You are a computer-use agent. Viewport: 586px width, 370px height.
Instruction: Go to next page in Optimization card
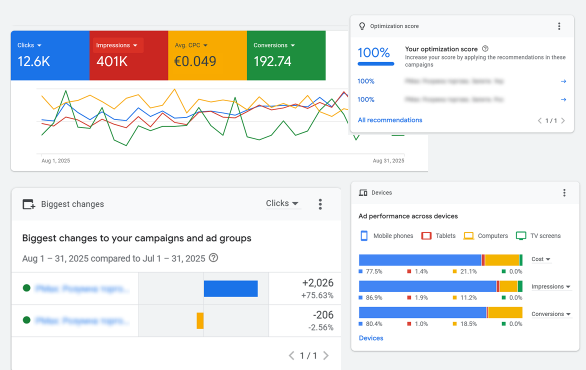tap(563, 120)
